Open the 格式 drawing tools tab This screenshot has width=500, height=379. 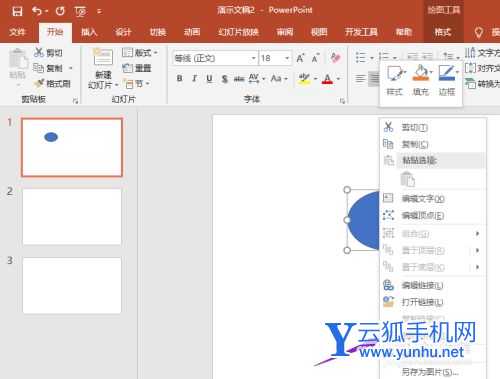443,32
